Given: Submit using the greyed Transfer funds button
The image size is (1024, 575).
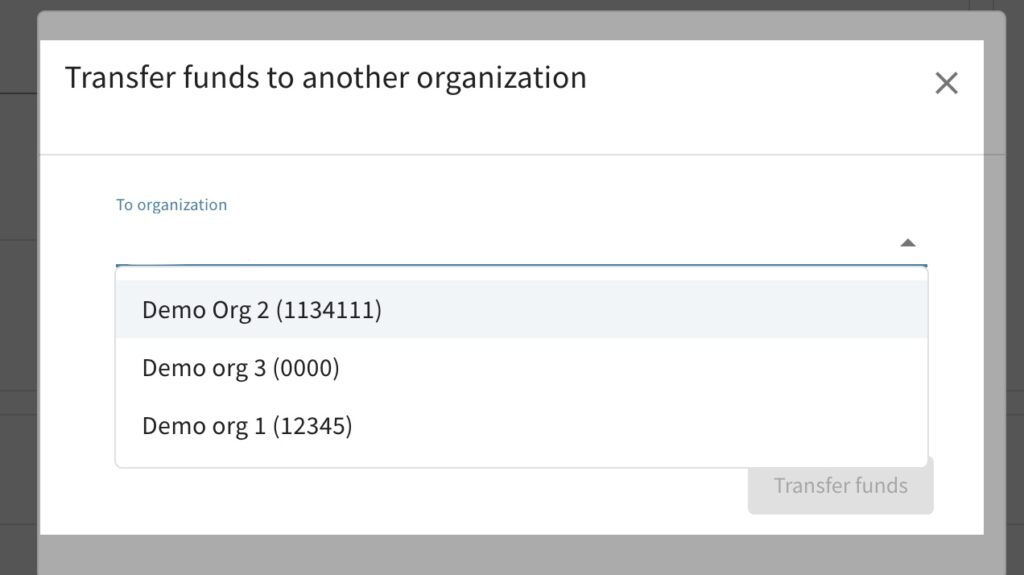Looking at the screenshot, I should pos(840,486).
